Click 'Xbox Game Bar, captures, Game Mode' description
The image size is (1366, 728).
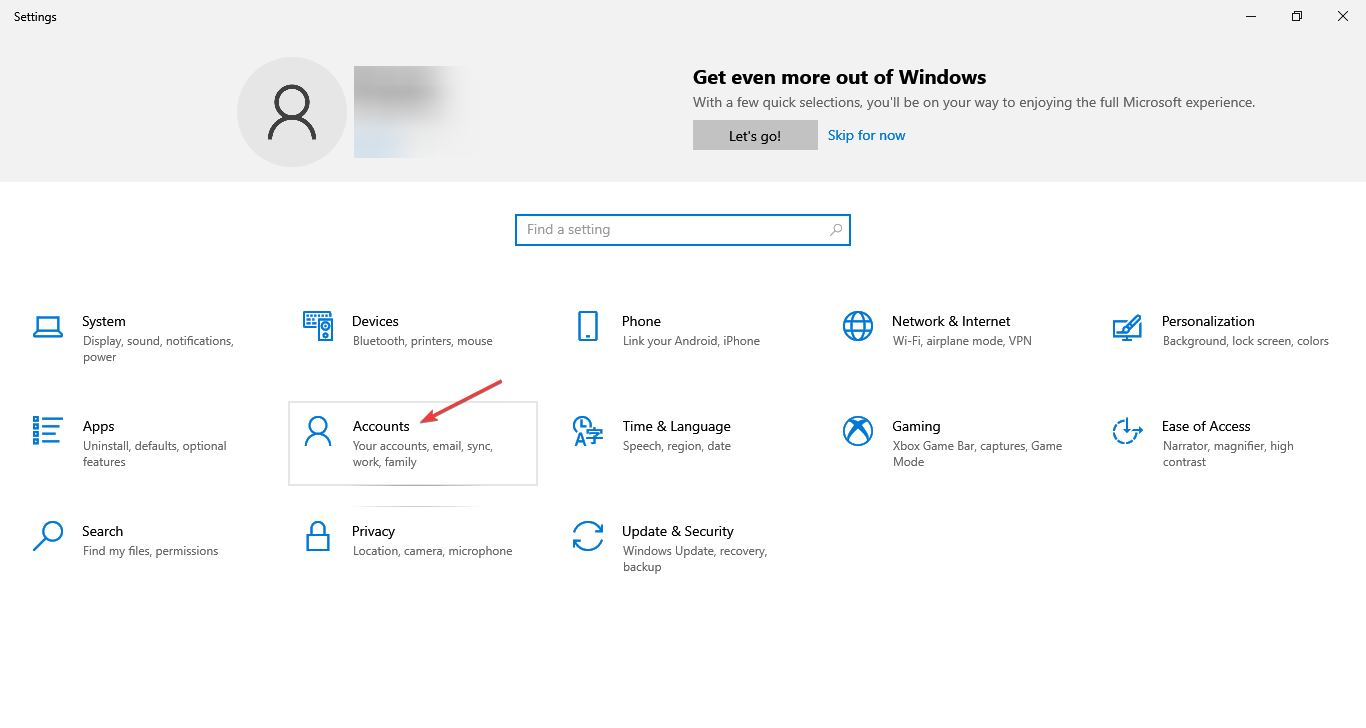(977, 454)
